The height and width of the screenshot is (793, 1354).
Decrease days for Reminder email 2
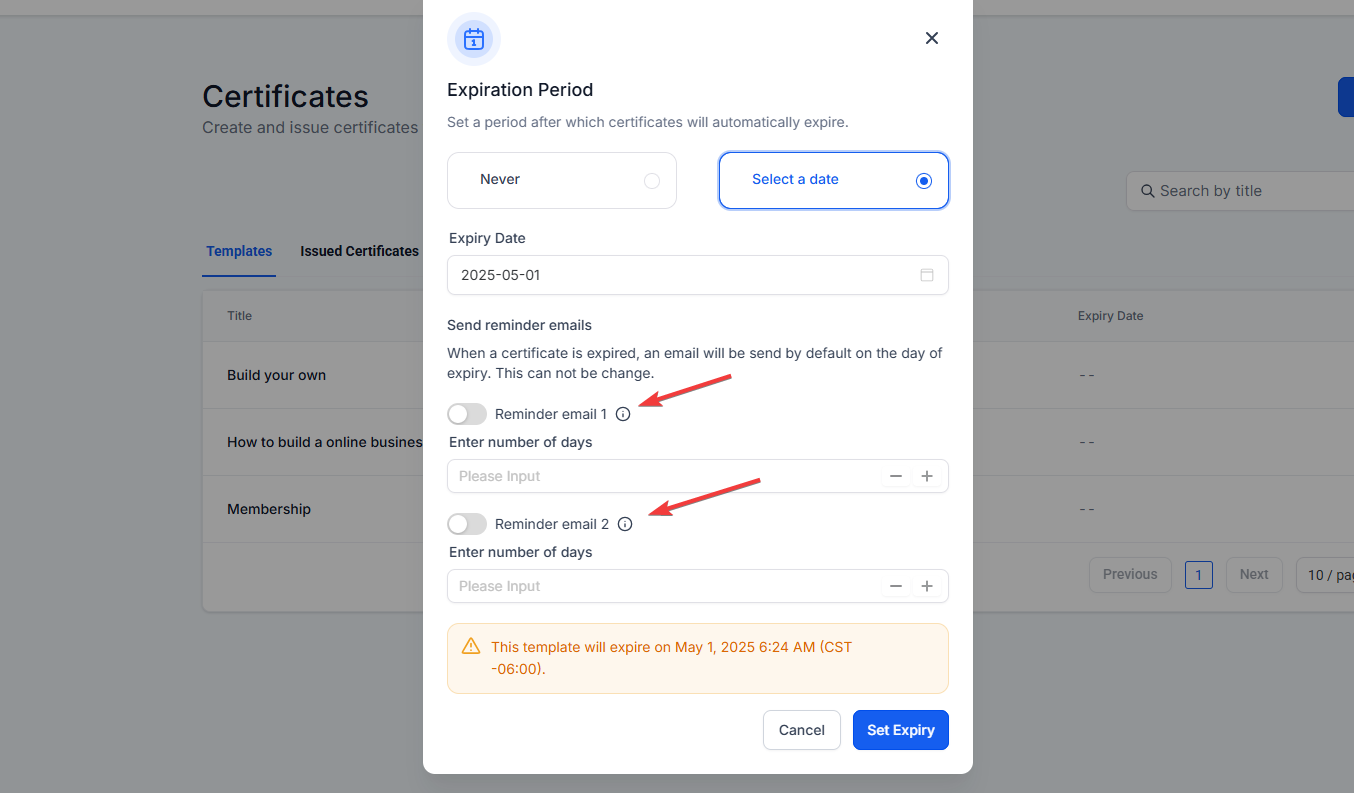pos(896,586)
